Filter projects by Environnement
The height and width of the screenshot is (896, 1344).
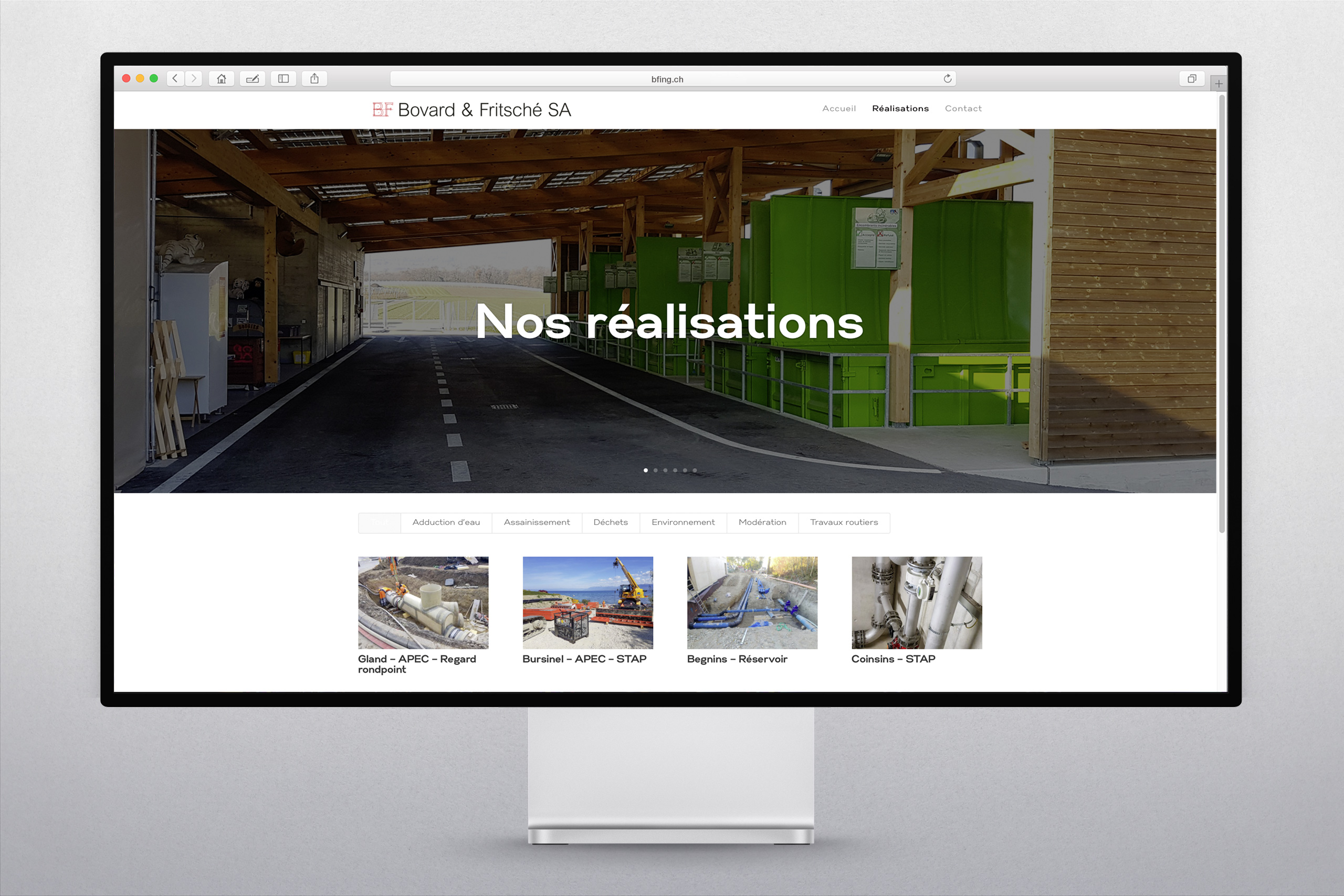(x=684, y=523)
